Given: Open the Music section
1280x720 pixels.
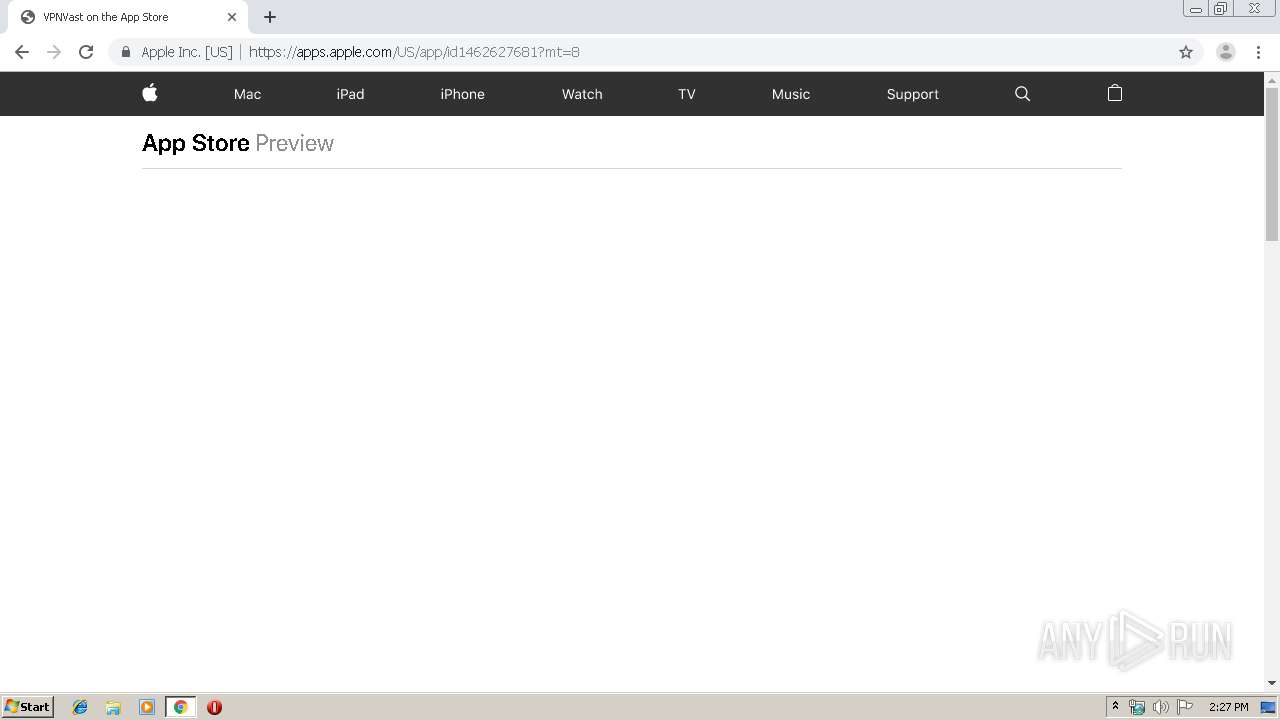Looking at the screenshot, I should [791, 94].
